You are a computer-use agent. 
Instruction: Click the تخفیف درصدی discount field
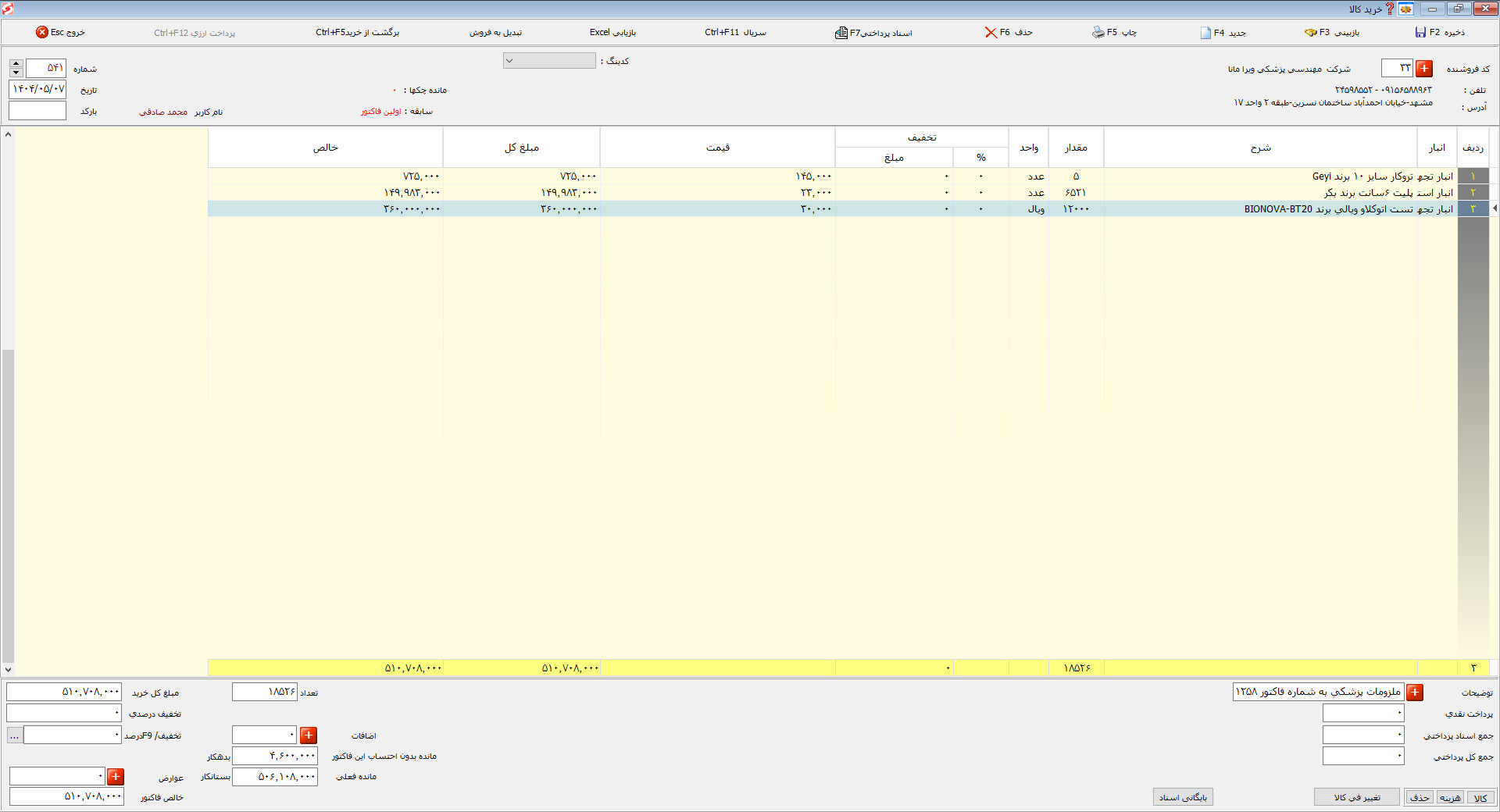[64, 713]
